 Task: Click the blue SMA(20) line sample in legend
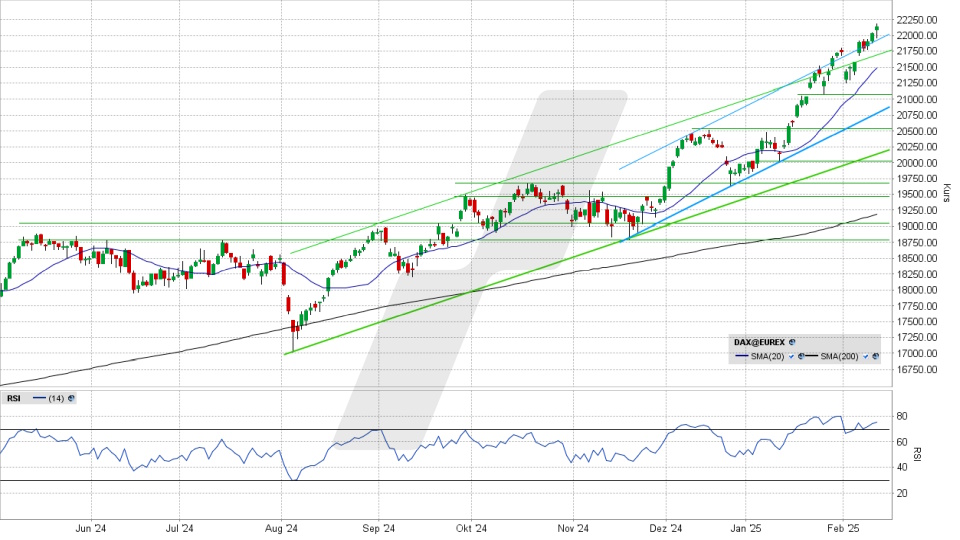742,356
